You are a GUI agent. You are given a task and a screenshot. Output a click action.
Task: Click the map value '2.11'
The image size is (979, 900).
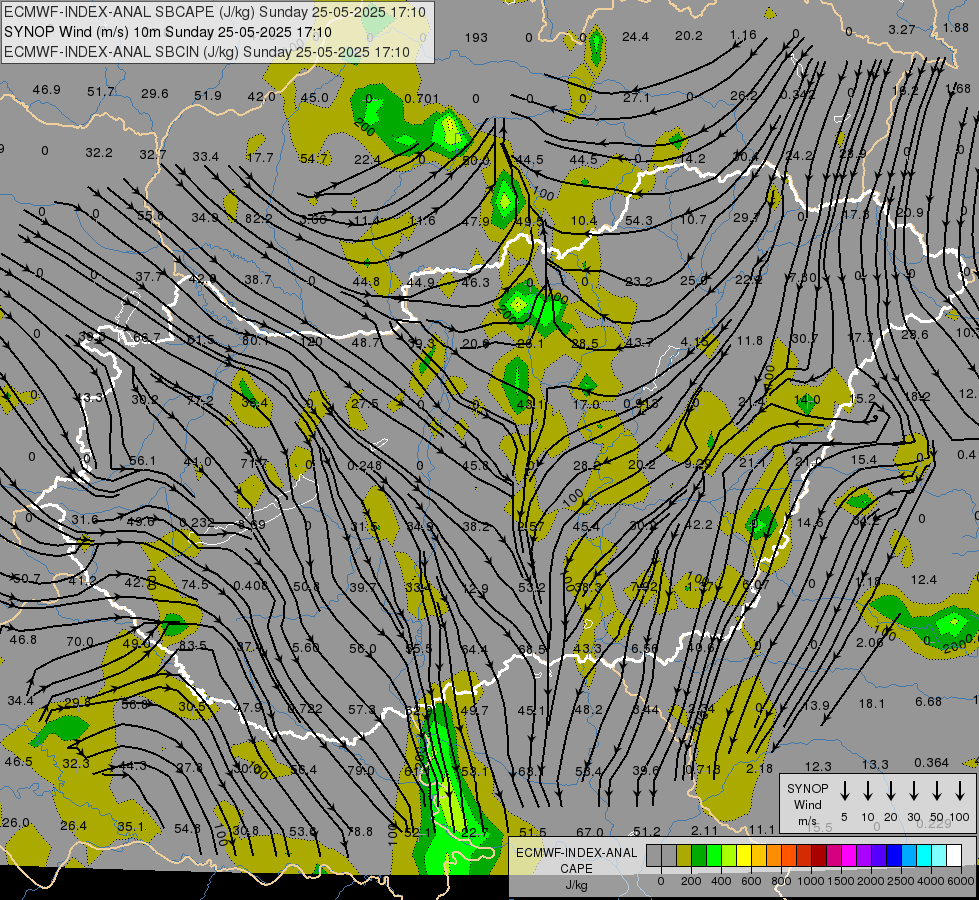[705, 830]
